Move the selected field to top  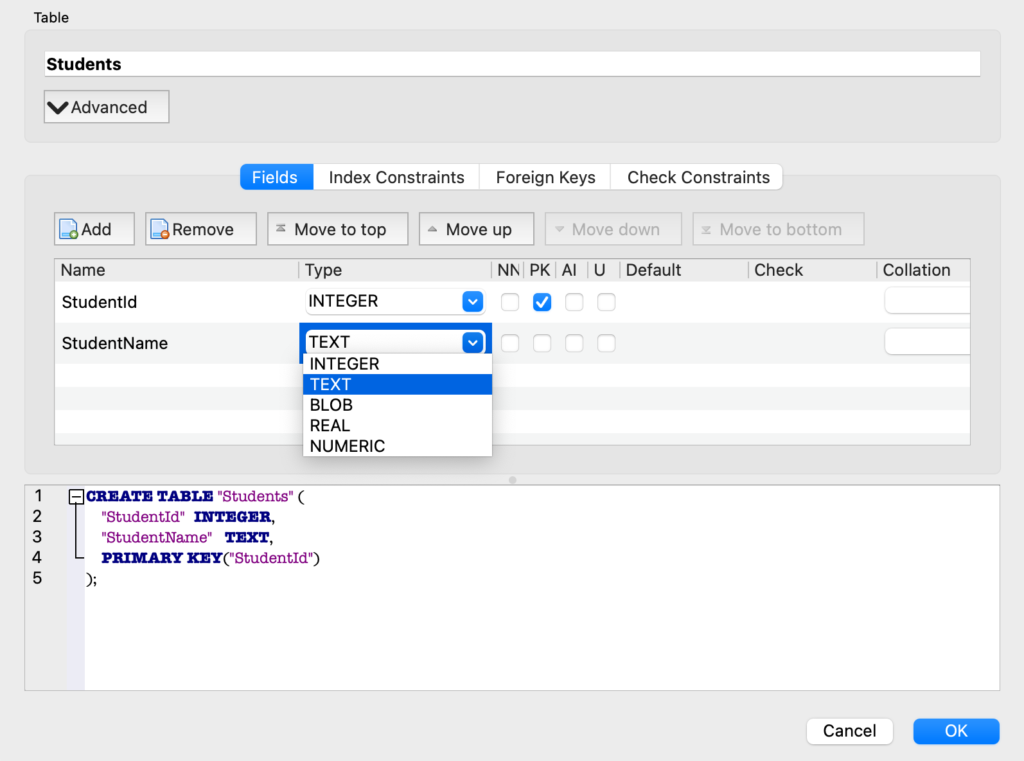[337, 228]
